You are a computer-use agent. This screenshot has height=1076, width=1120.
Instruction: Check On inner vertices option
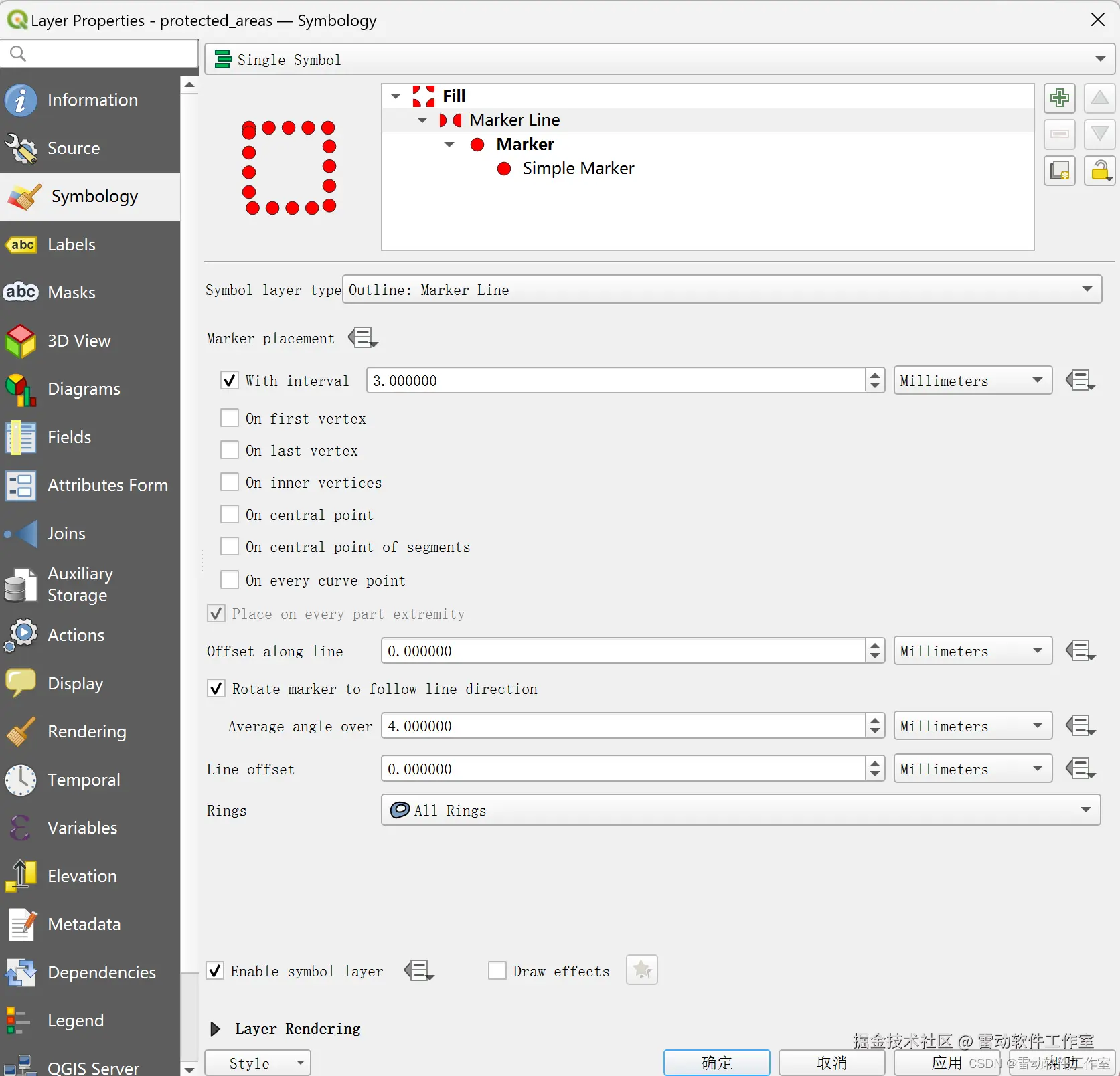tap(230, 482)
